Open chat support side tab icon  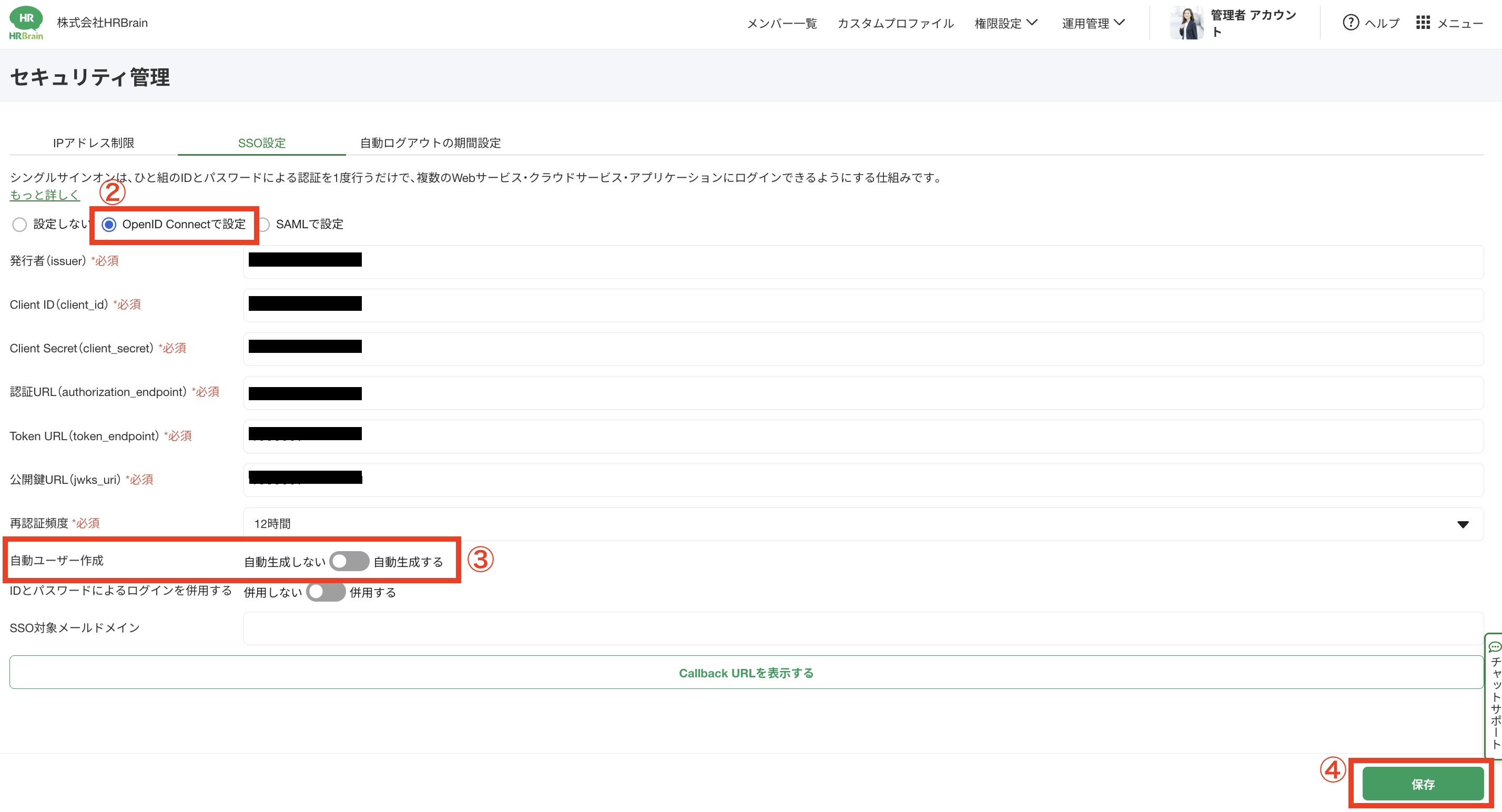coord(1495,647)
